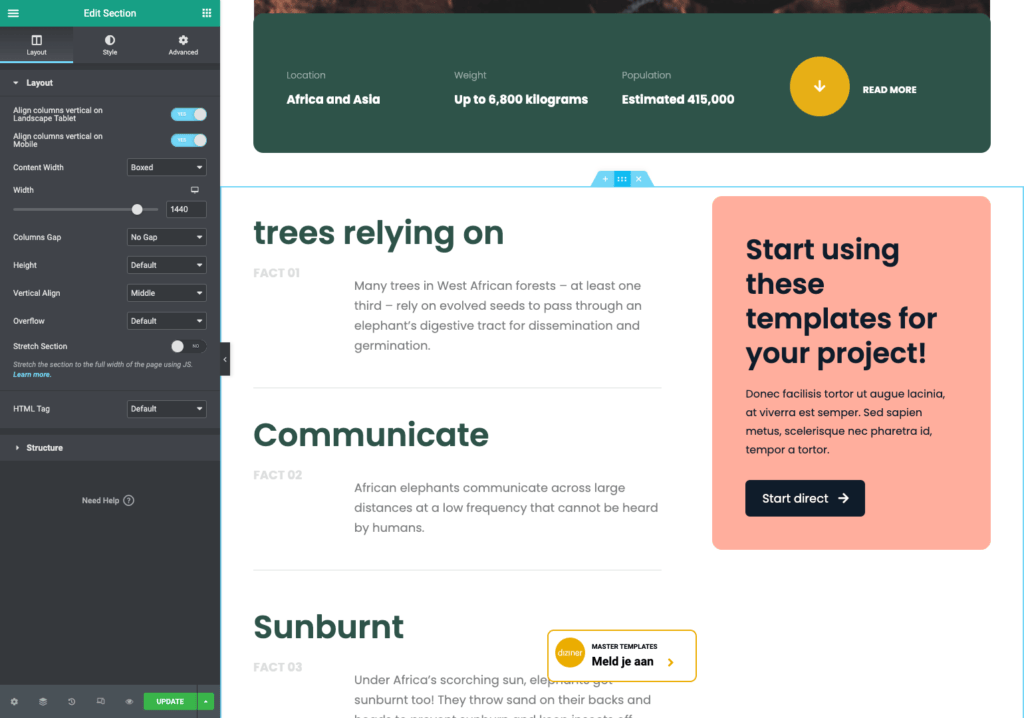Toggle Align columns vertical on Mobile
The width and height of the screenshot is (1024, 718).
pos(188,140)
